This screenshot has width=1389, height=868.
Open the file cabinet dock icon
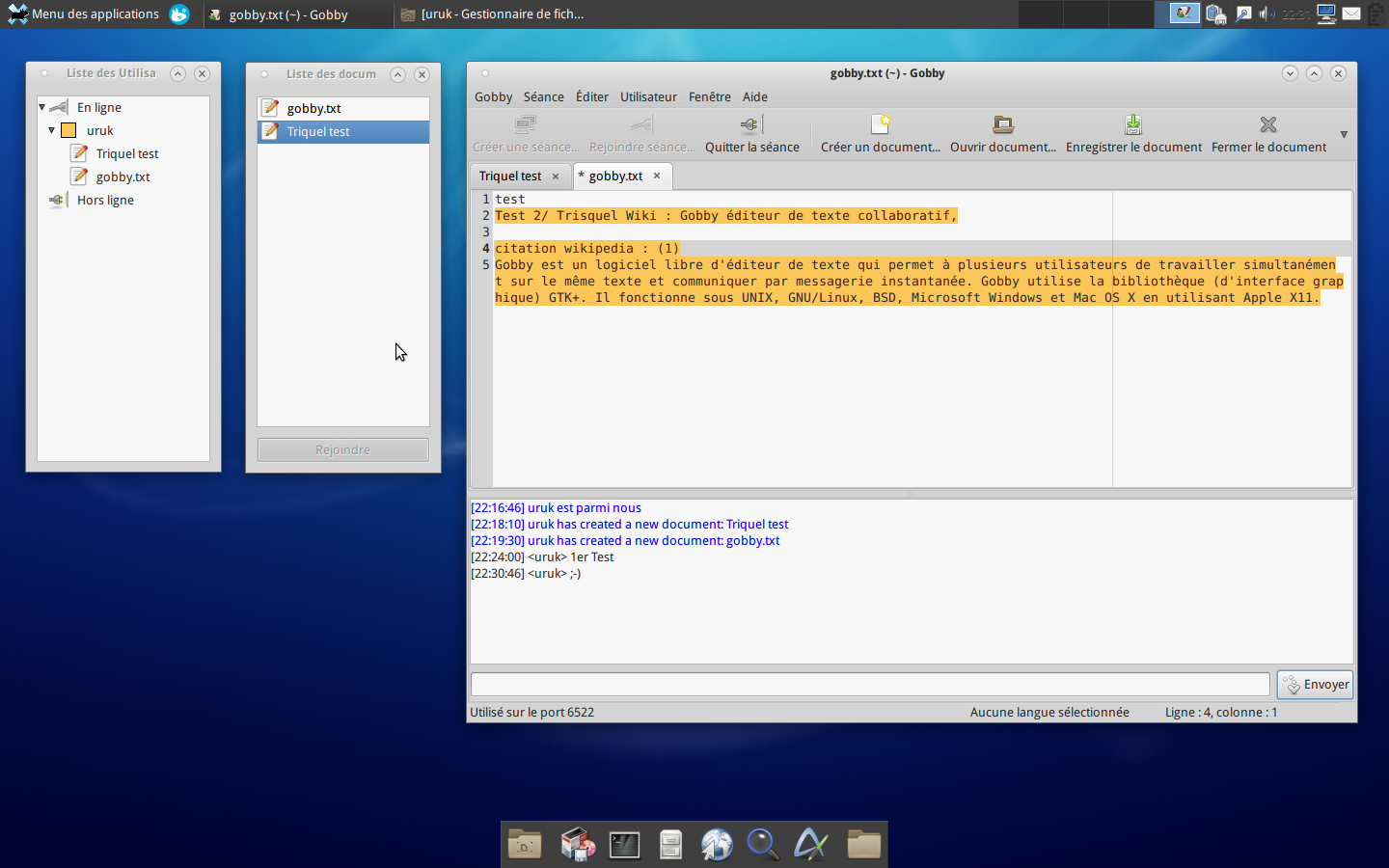point(670,845)
